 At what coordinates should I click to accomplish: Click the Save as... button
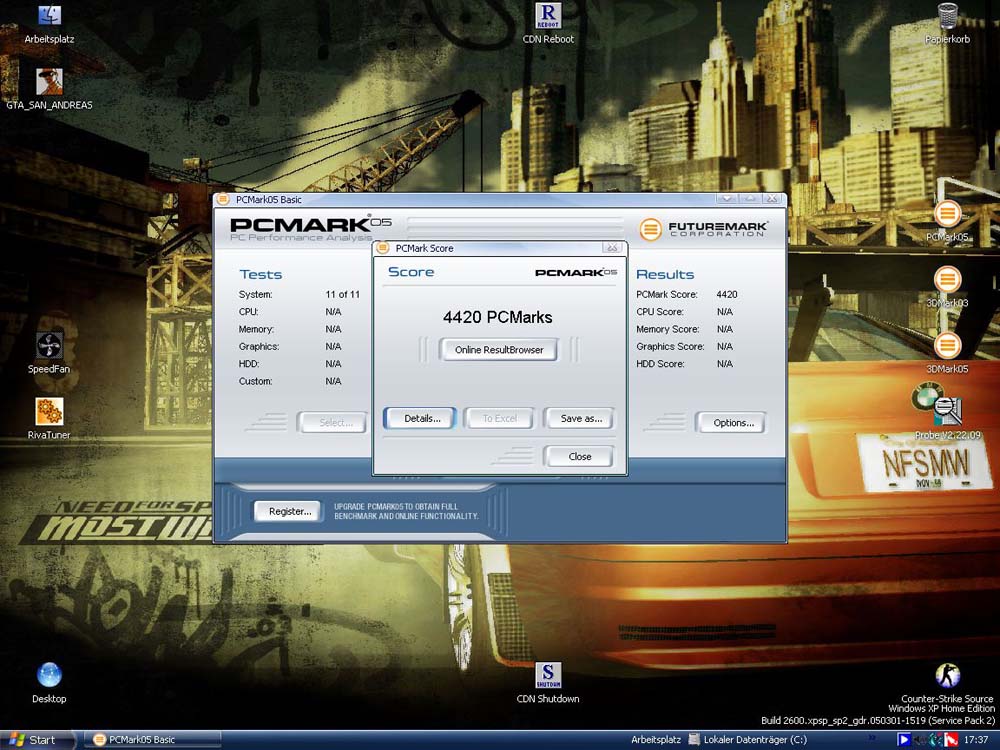pyautogui.click(x=580, y=418)
